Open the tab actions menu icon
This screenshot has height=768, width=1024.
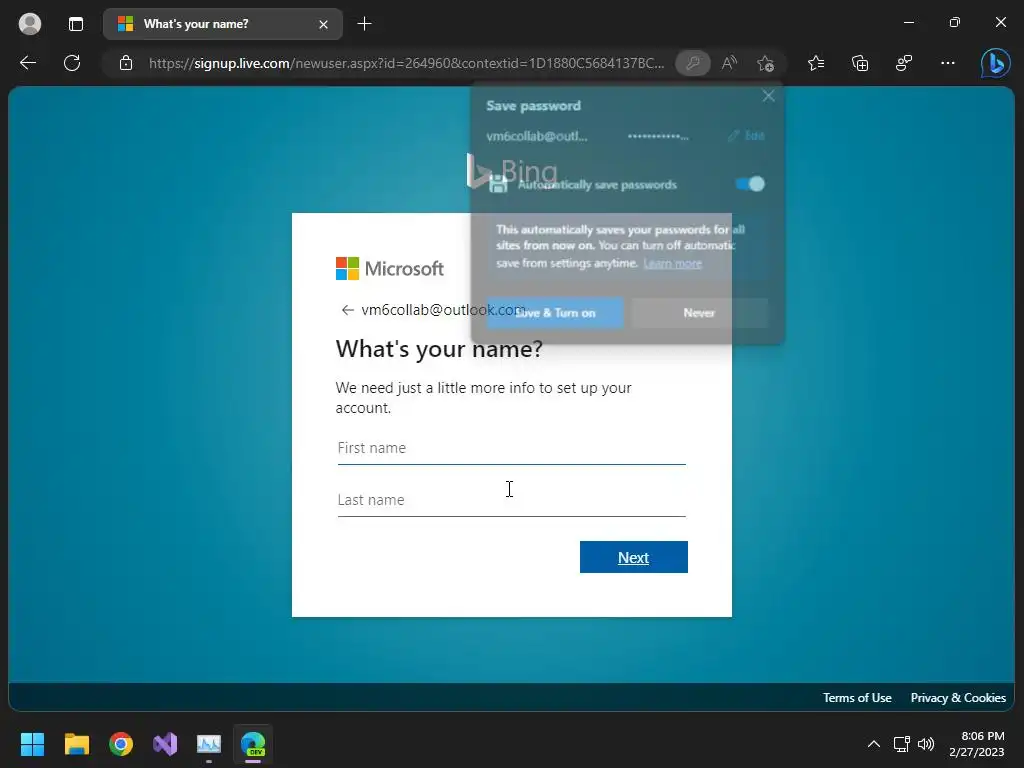point(76,24)
